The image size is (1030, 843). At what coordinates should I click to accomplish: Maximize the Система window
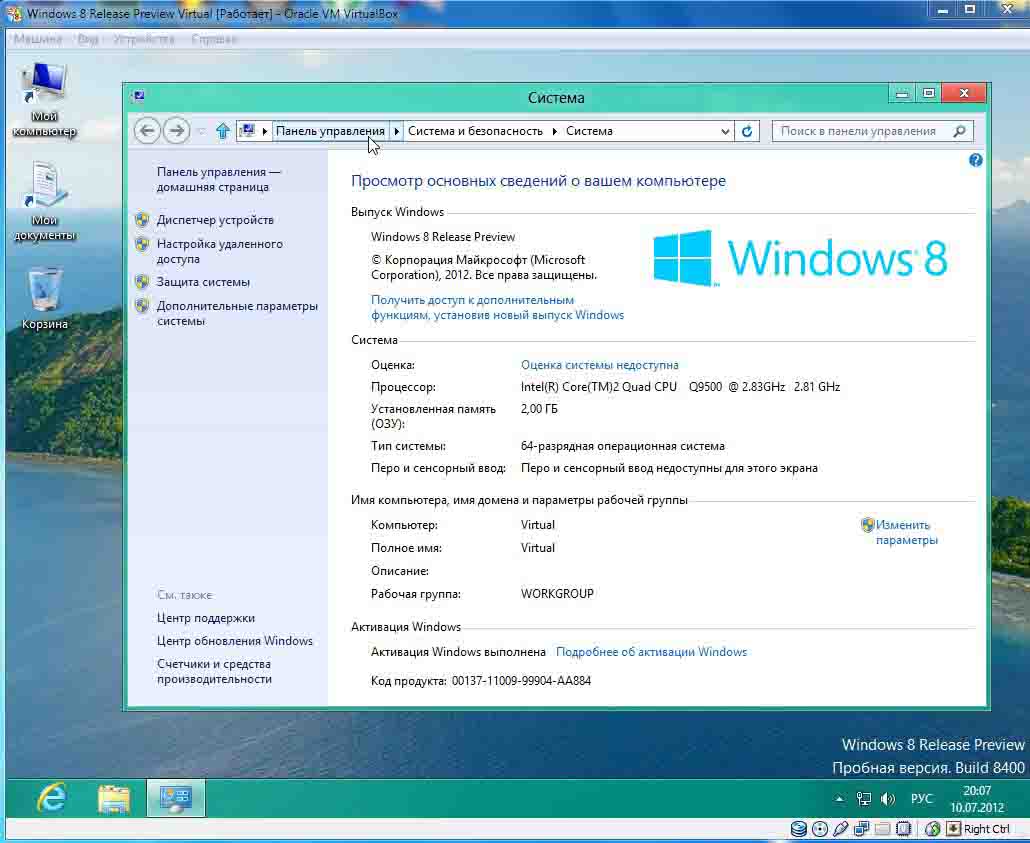pos(928,93)
